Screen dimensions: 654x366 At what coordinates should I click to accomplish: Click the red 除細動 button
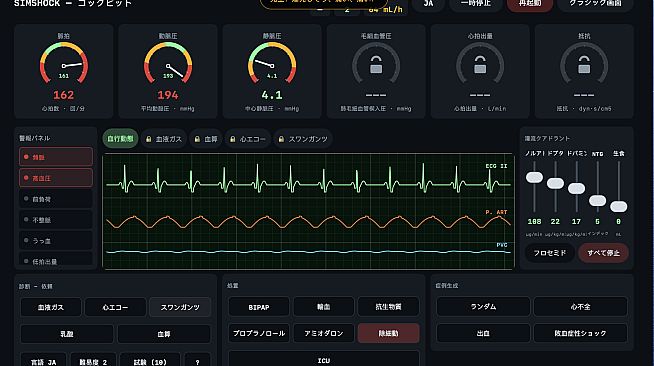click(x=388, y=333)
